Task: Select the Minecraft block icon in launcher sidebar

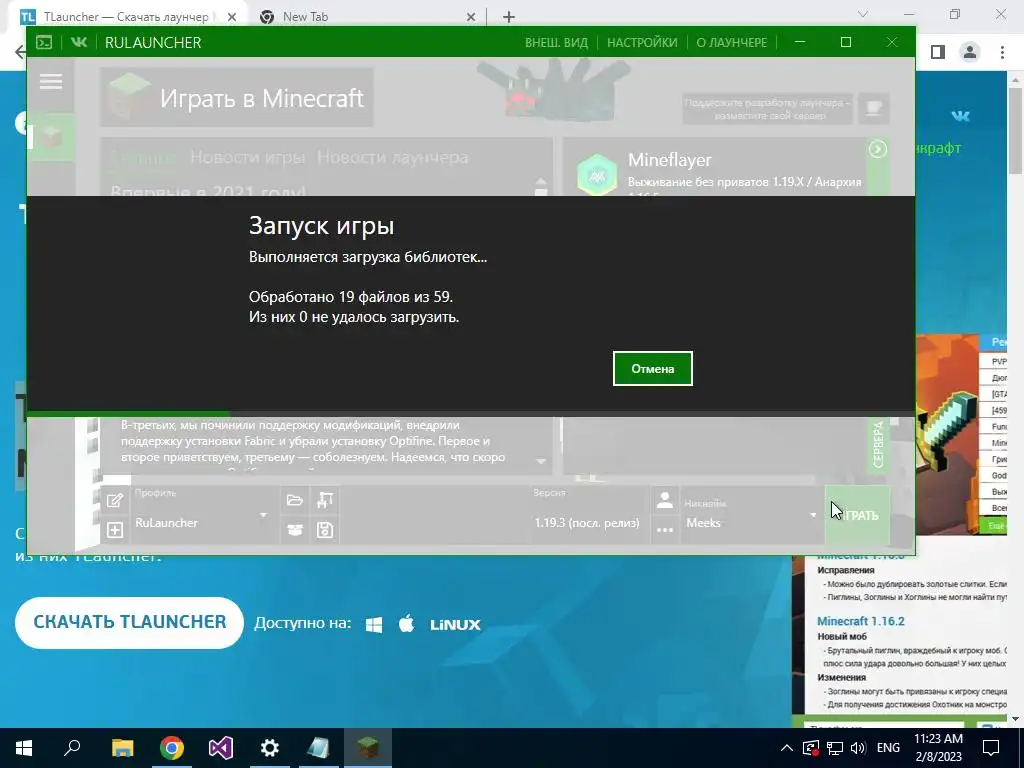Action: click(x=51, y=138)
